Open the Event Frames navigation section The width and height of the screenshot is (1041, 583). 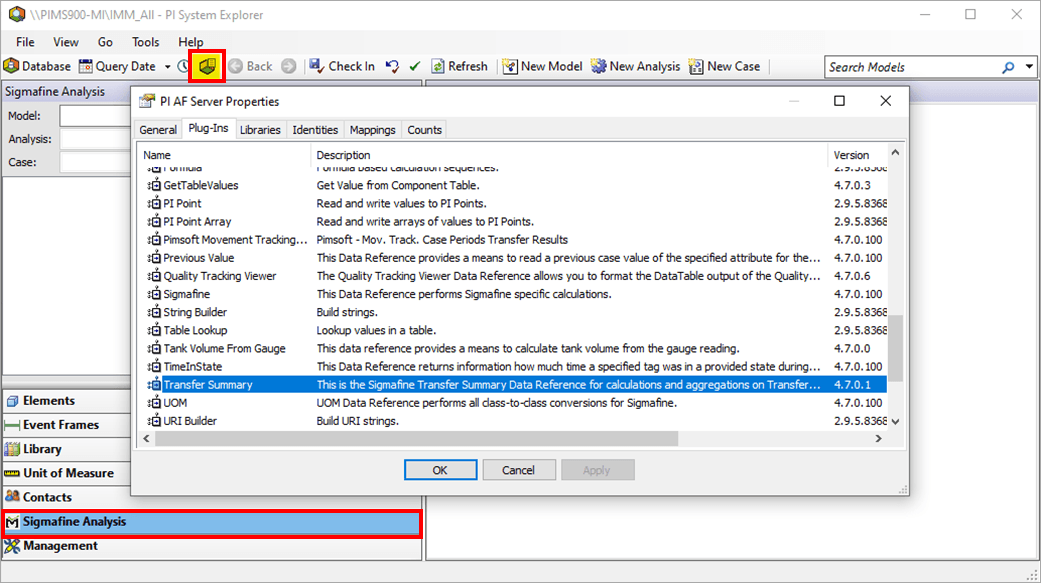61,425
